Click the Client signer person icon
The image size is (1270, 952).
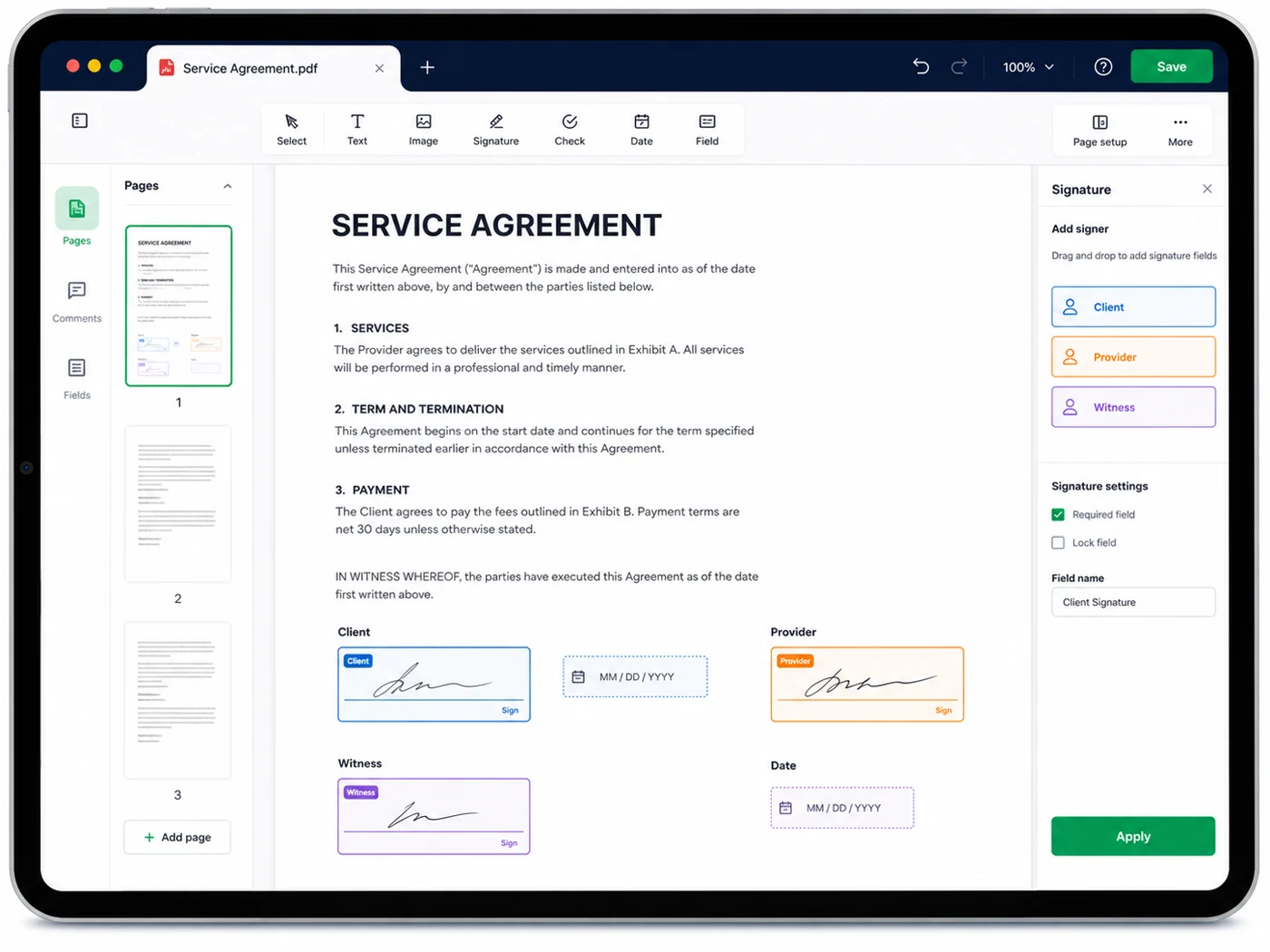point(1070,306)
